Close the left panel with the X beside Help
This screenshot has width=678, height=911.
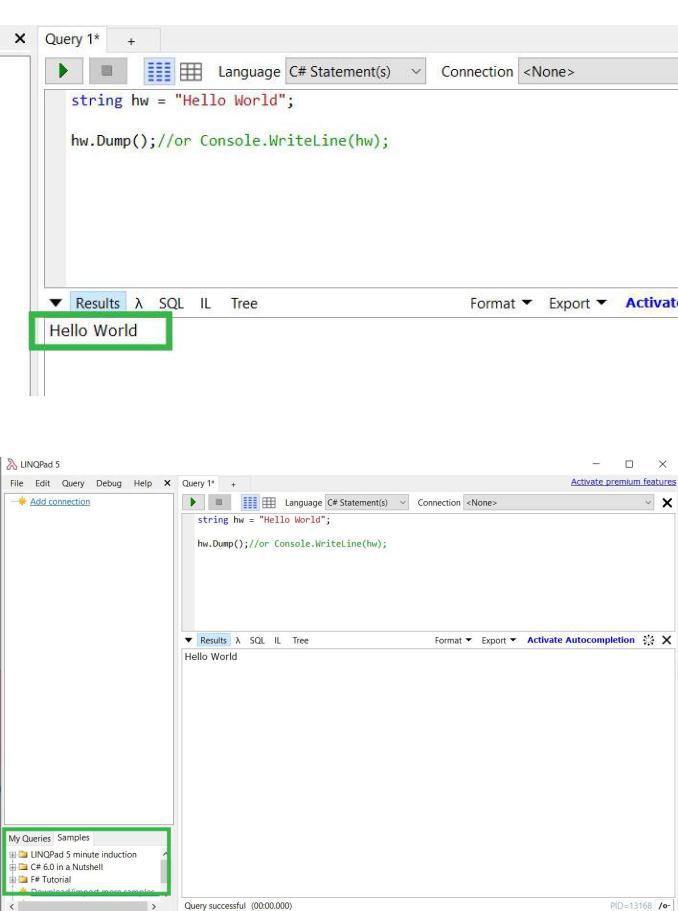pyautogui.click(x=167, y=483)
